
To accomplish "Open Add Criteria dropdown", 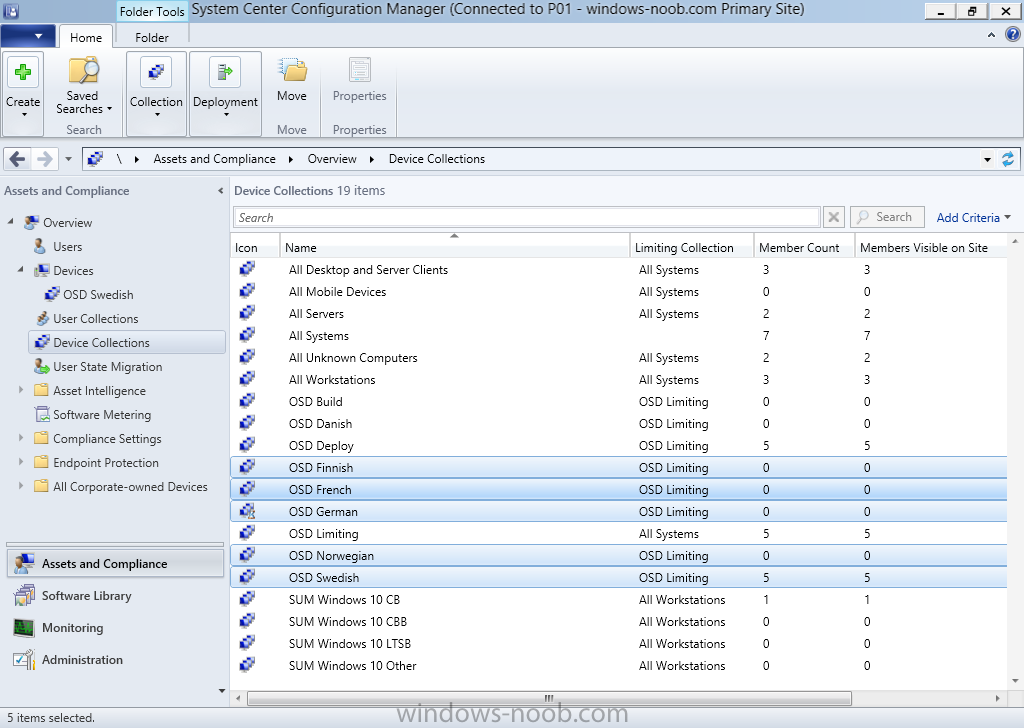I will click(973, 217).
